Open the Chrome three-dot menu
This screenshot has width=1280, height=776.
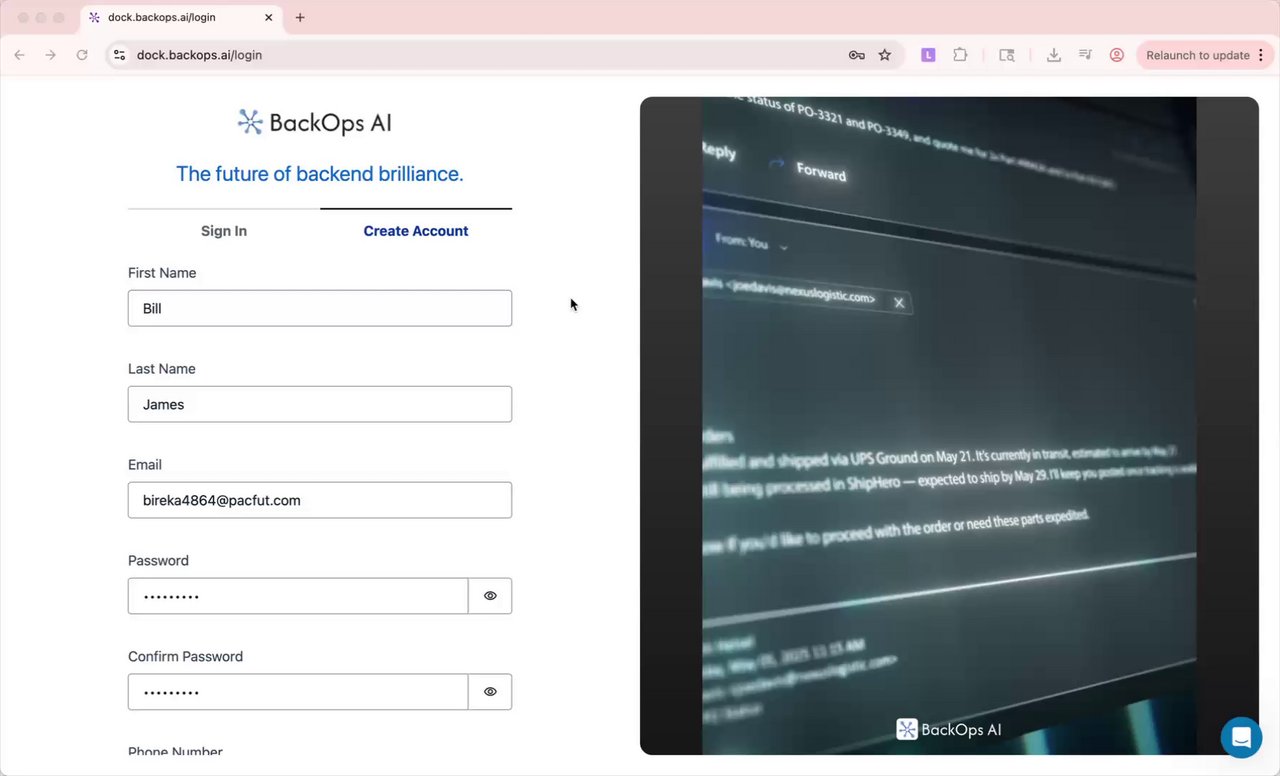(1260, 55)
